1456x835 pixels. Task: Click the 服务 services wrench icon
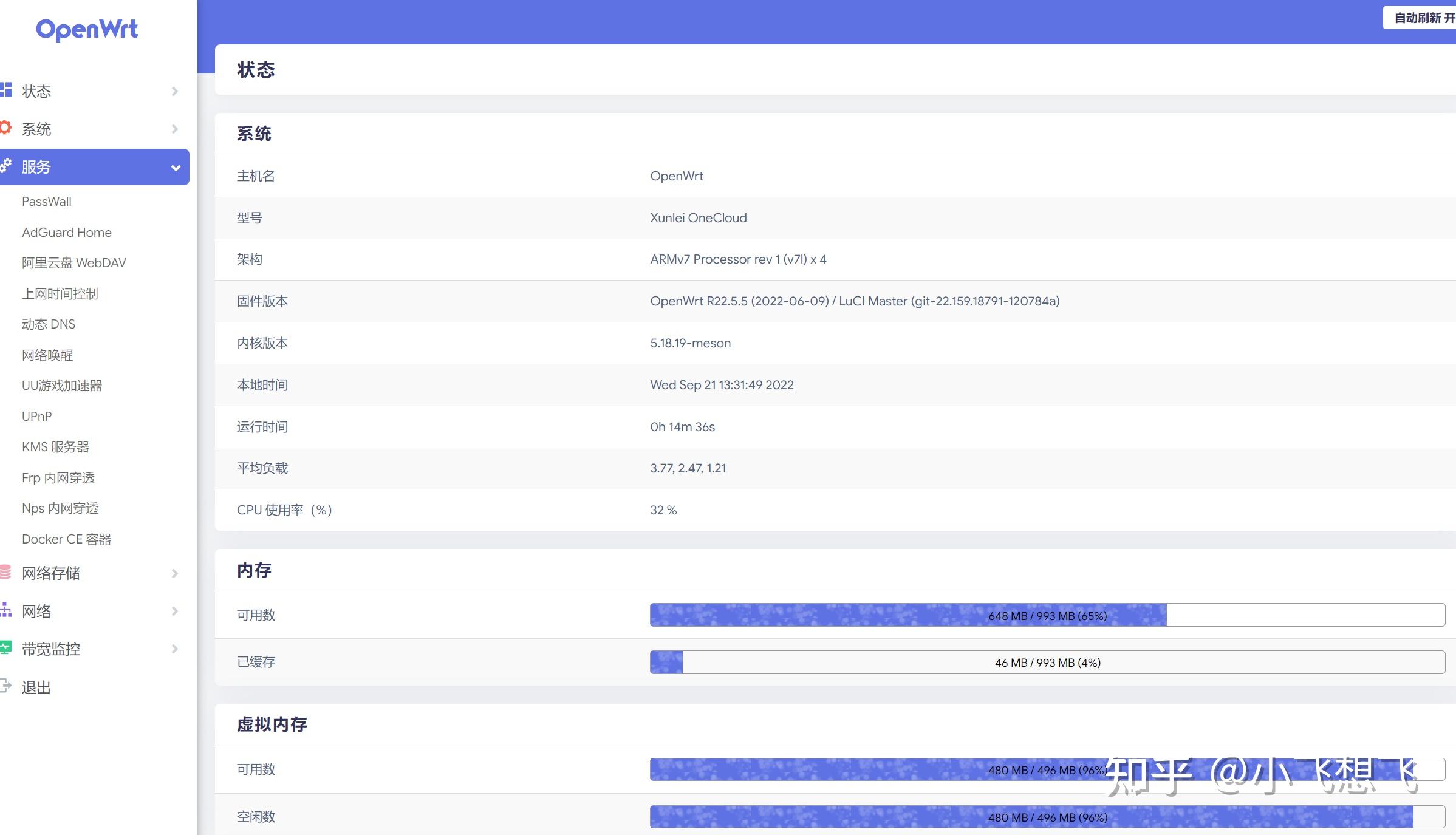tap(7, 166)
